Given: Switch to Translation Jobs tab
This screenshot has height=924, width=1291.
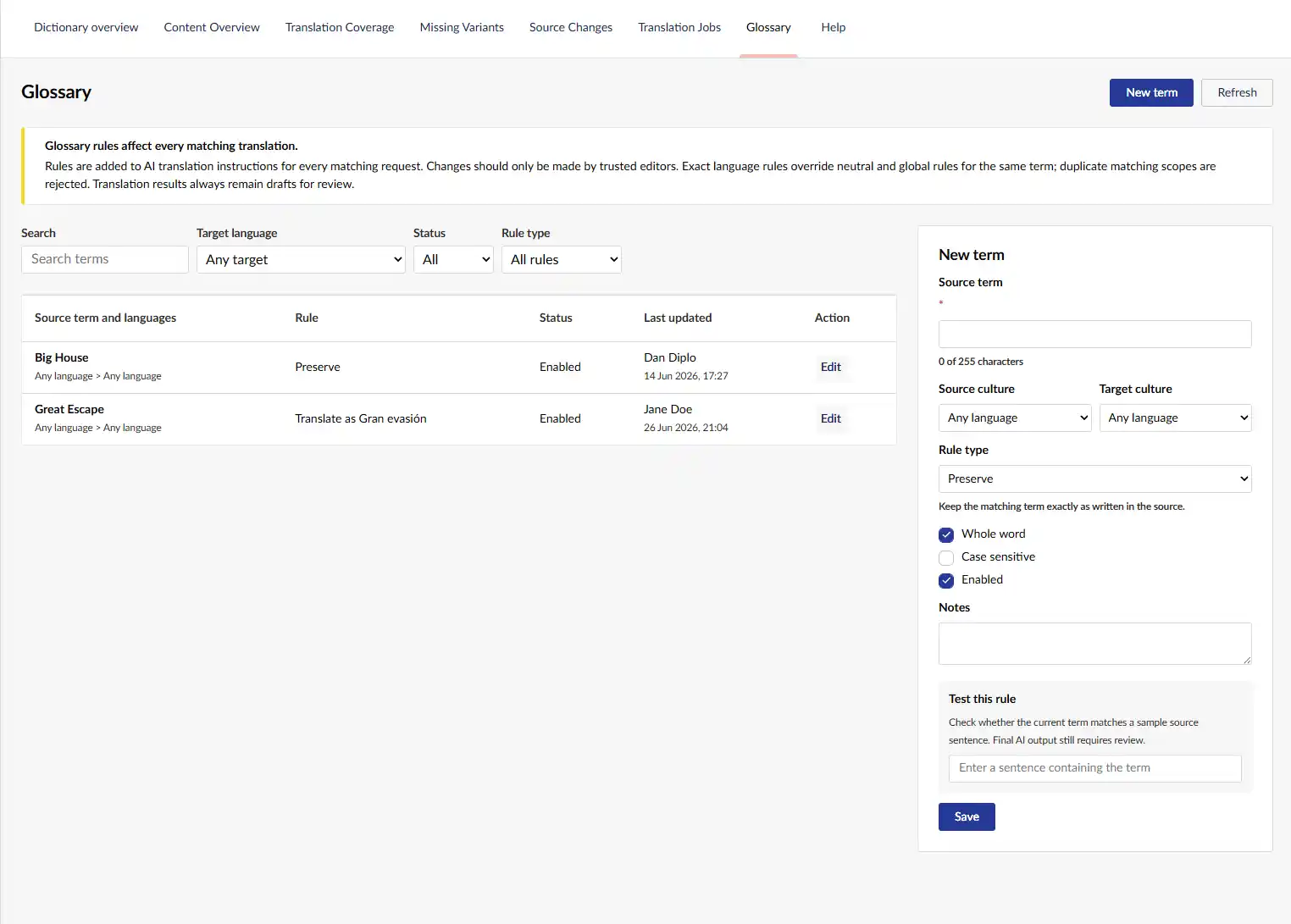Looking at the screenshot, I should pos(679,27).
